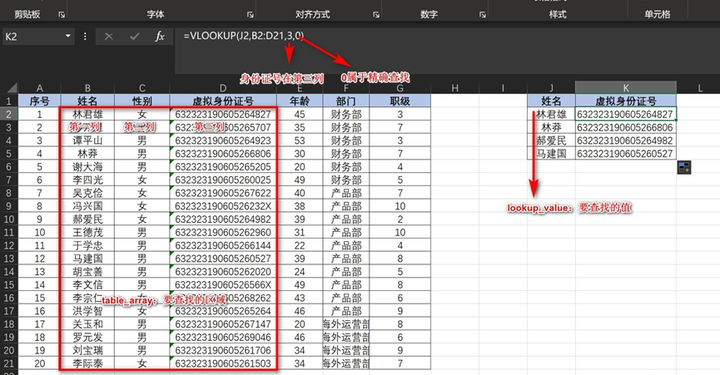Select row 10 header
The width and height of the screenshot is (720, 375).
point(9,219)
